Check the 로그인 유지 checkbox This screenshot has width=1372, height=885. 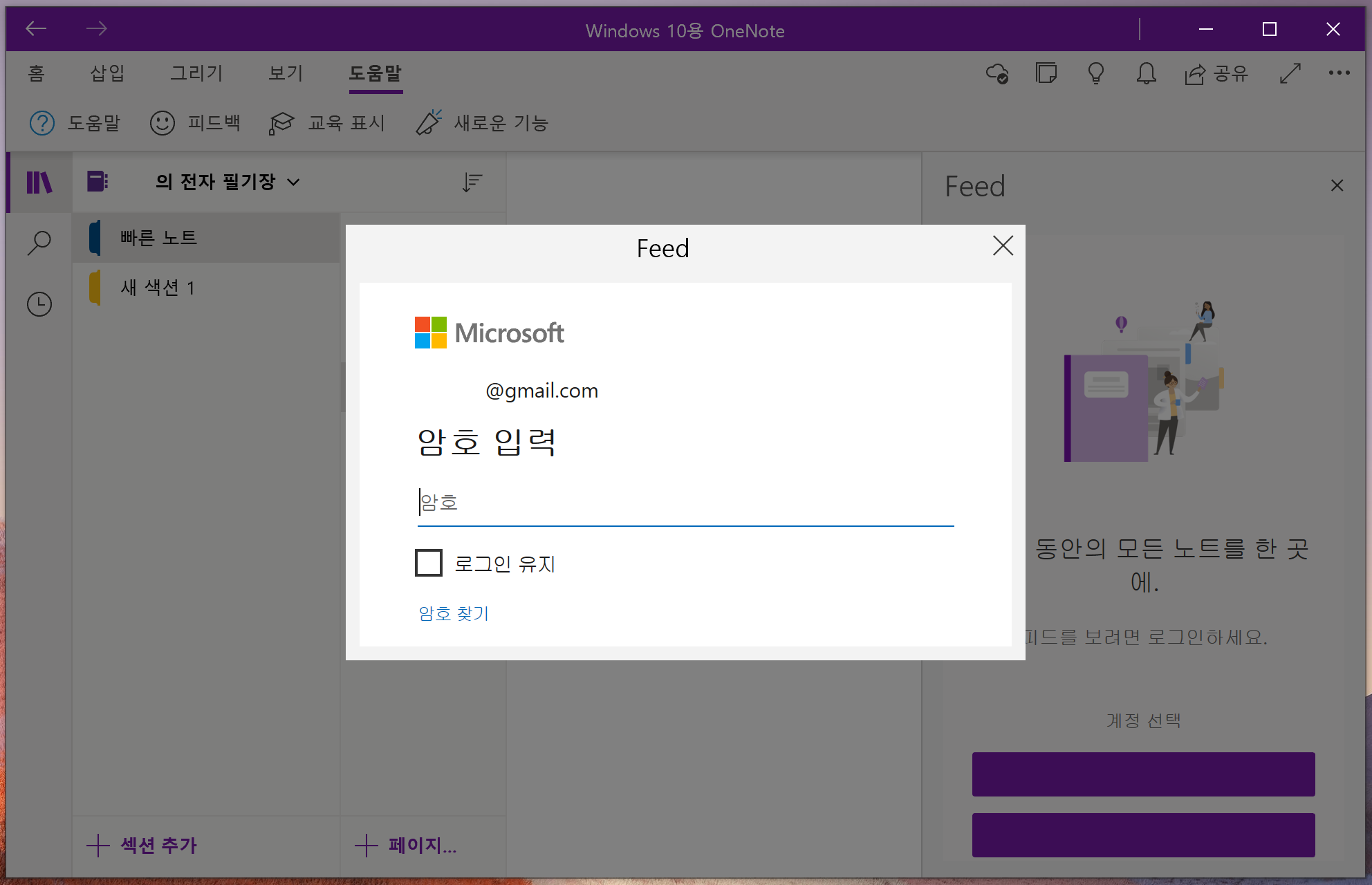click(429, 563)
